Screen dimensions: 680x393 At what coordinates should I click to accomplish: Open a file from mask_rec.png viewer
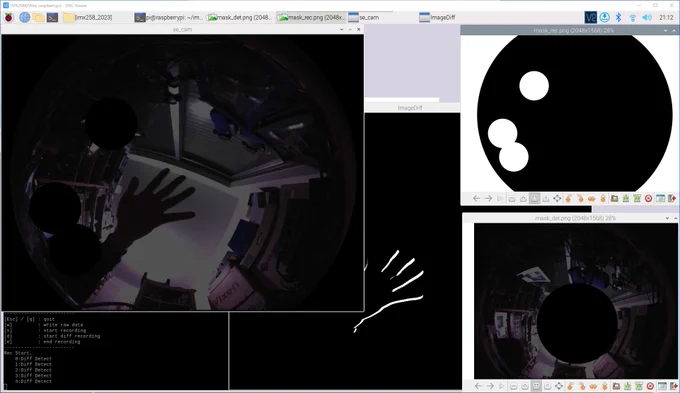pos(615,198)
